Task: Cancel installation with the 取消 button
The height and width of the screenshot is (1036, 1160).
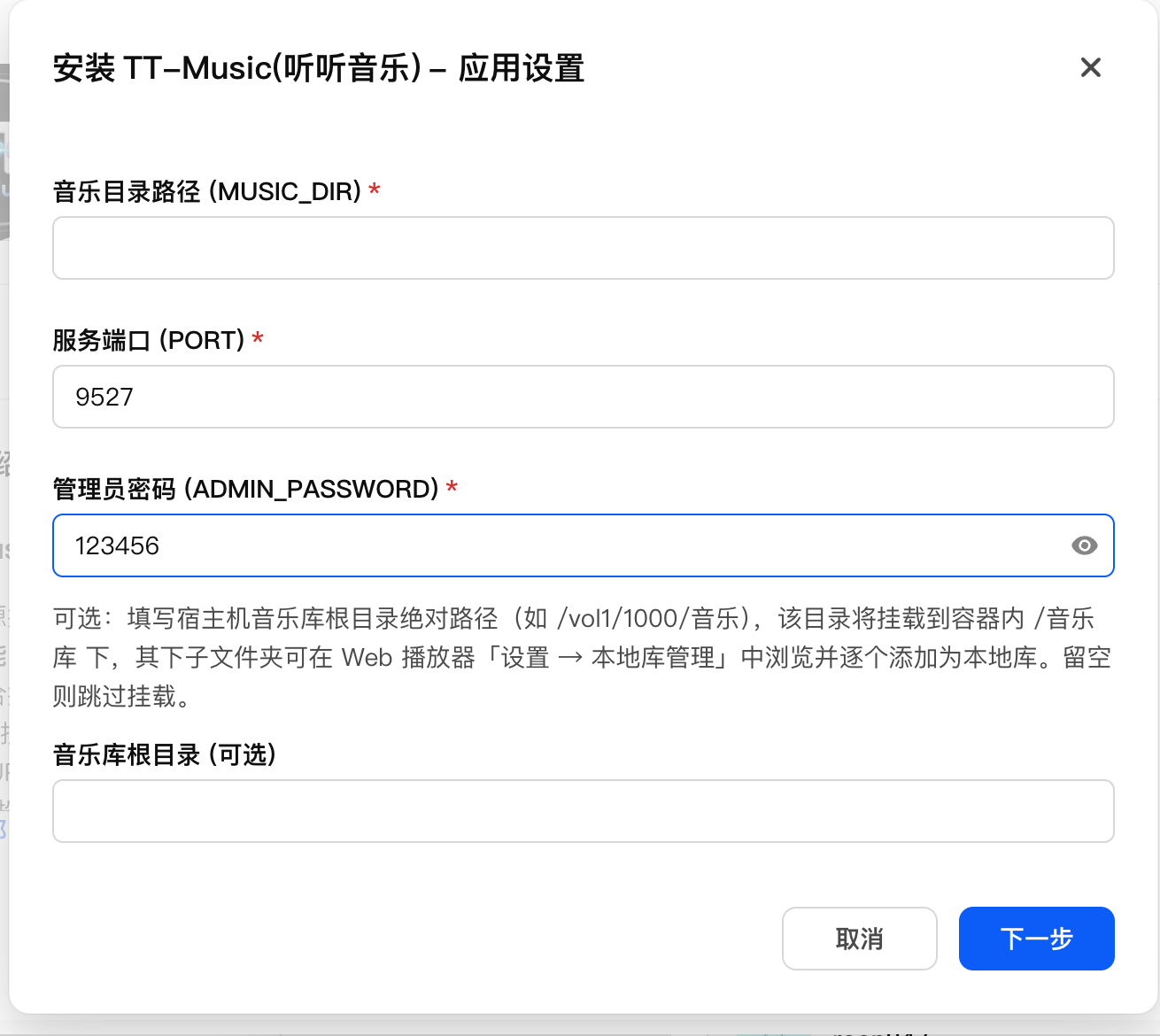Action: [859, 939]
